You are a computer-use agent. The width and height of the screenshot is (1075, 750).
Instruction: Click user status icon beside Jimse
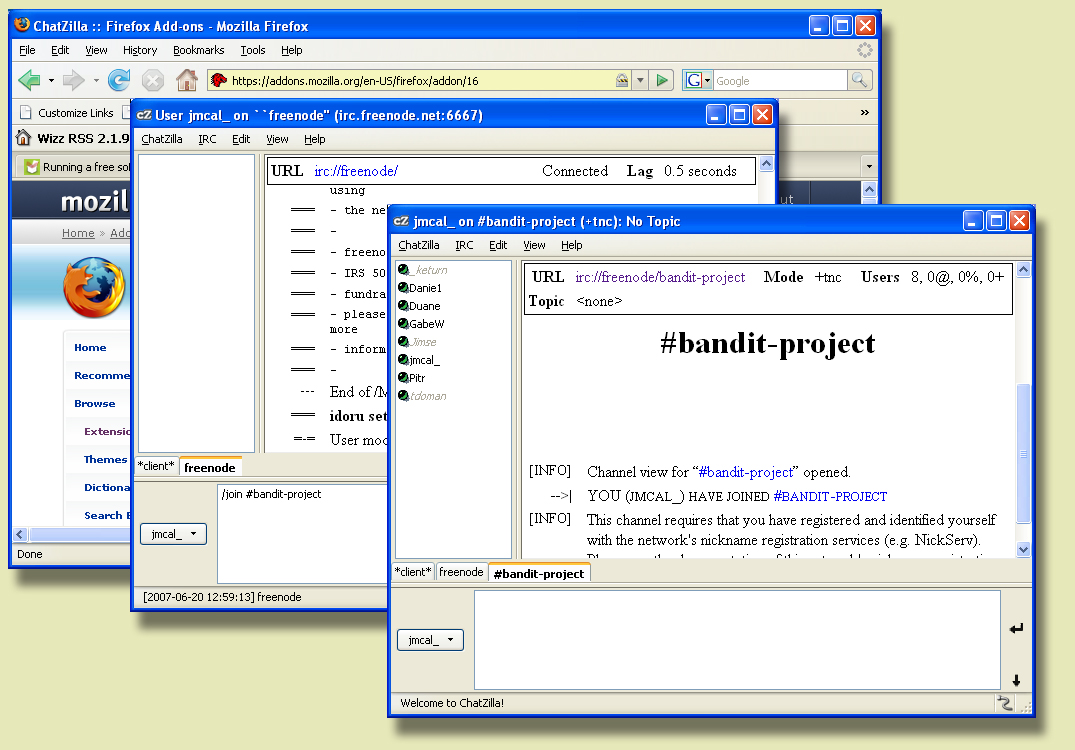pos(404,341)
